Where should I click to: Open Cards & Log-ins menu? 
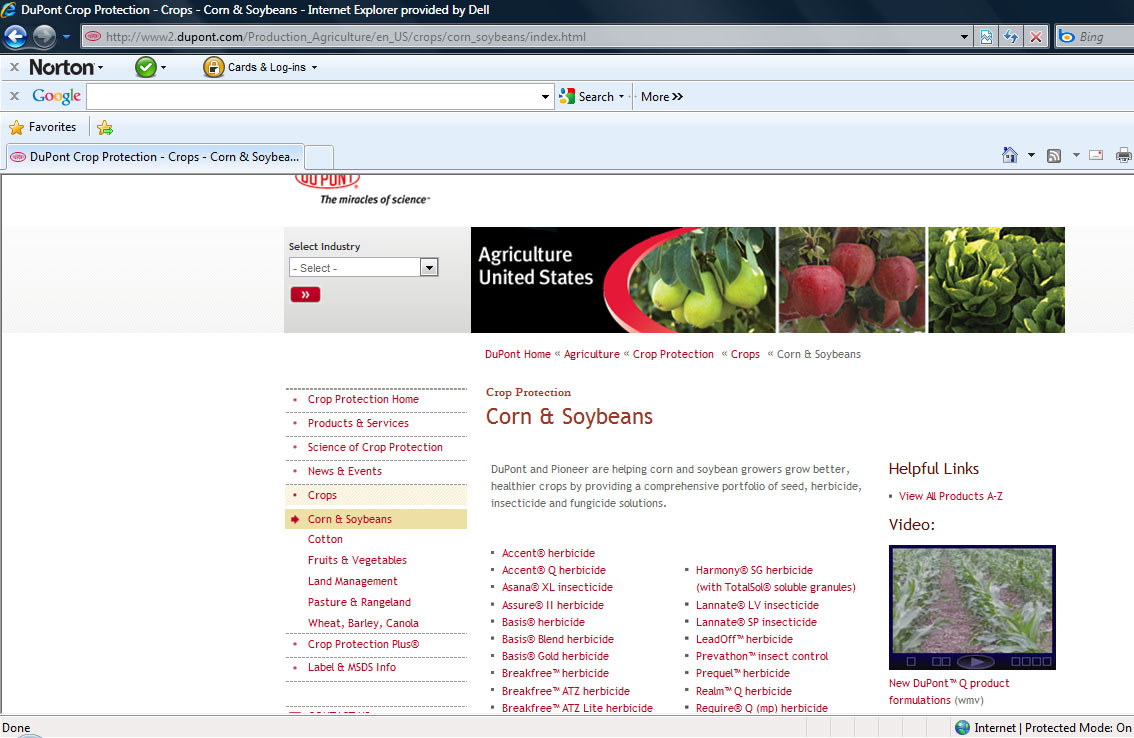pyautogui.click(x=260, y=67)
